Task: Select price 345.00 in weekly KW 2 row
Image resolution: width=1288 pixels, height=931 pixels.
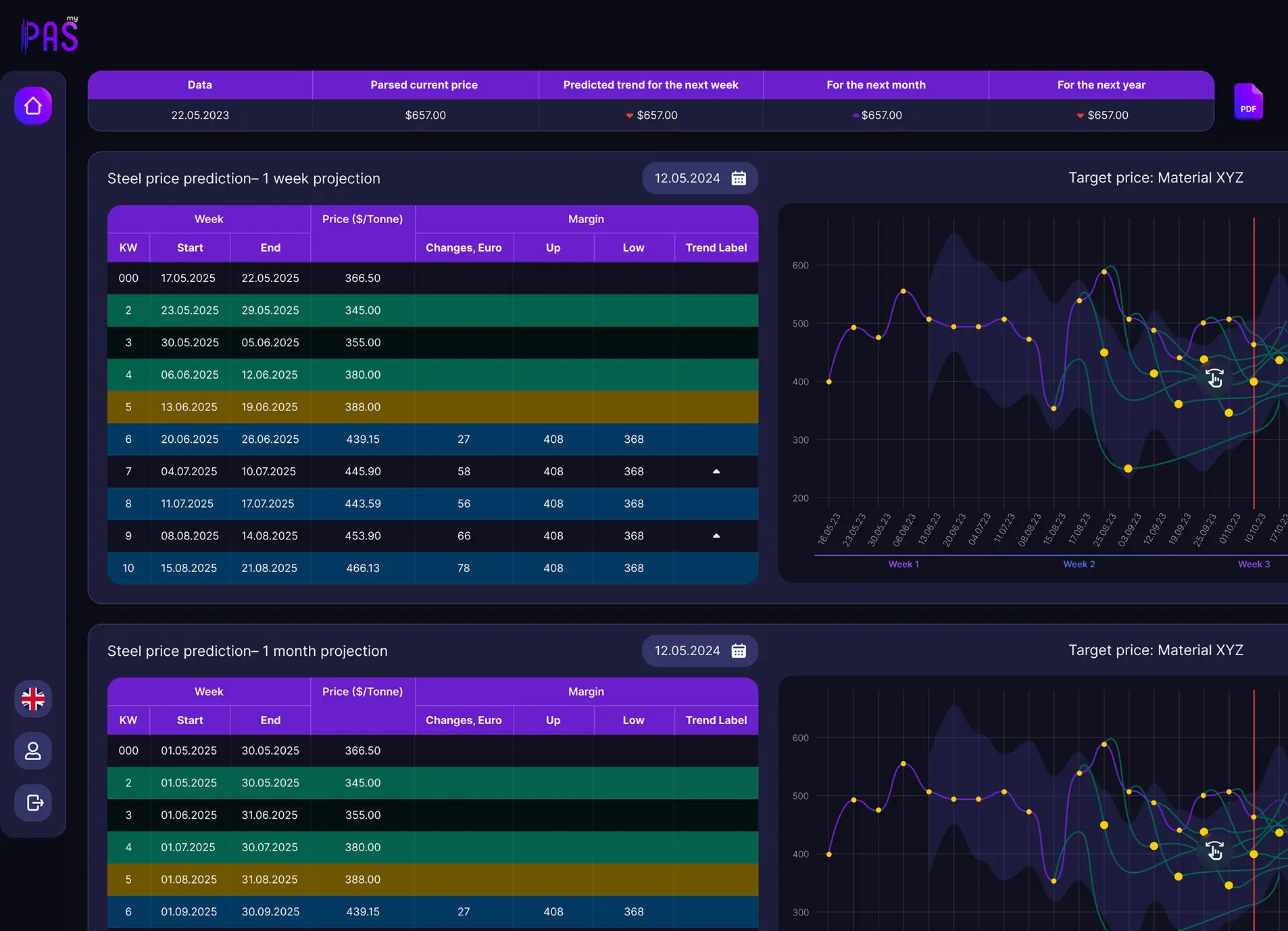Action: coord(363,310)
